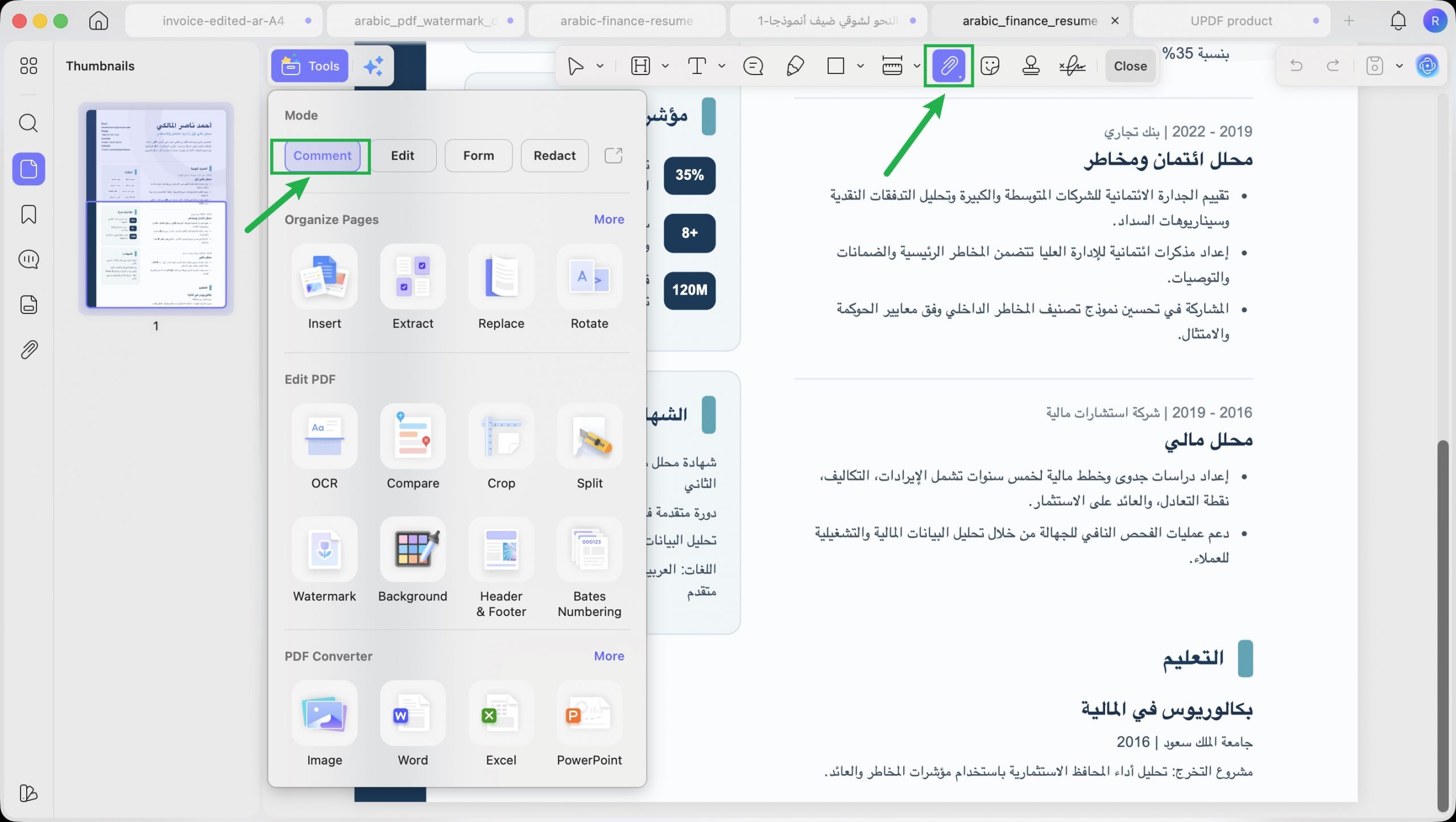Switch to Comment mode

coord(322,156)
